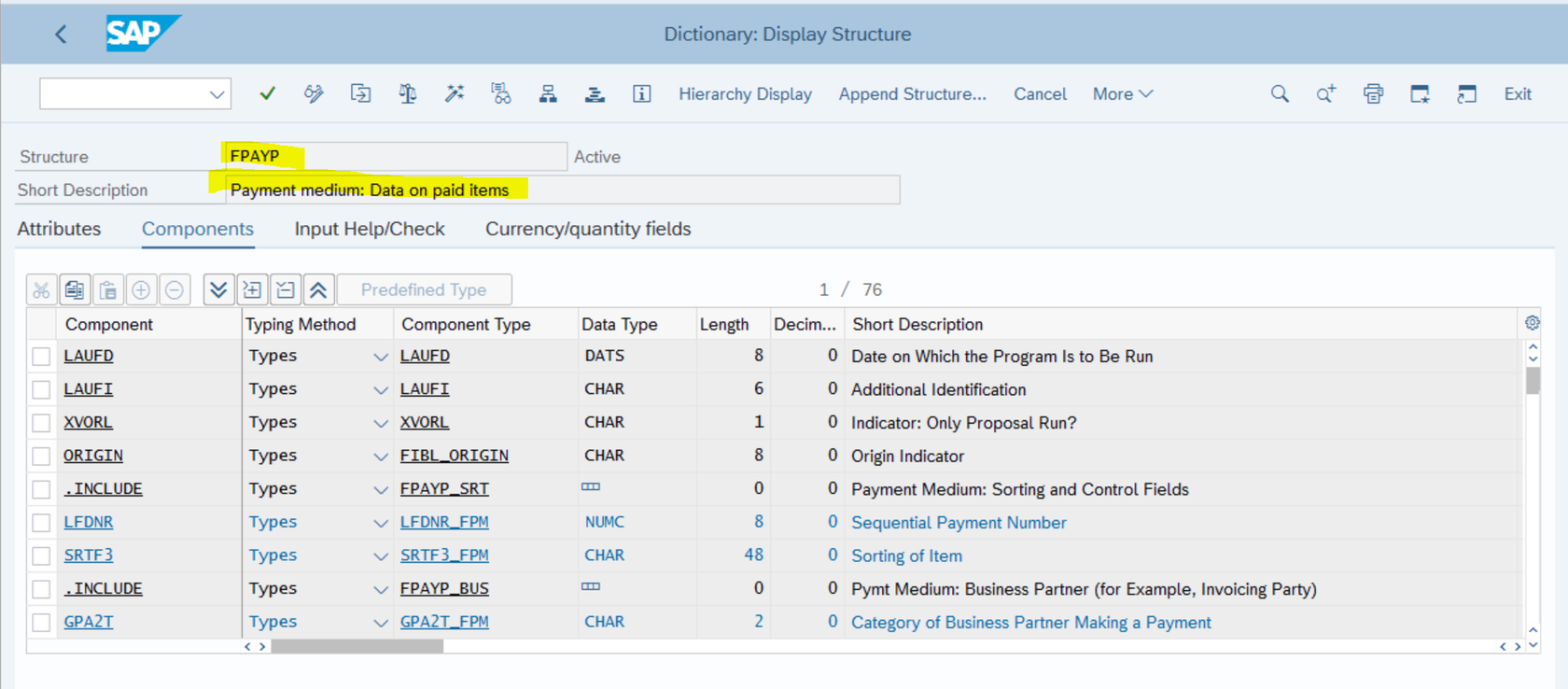The image size is (1568, 689).
Task: Select the FPAYP_SRT include row checkbox
Action: click(41, 489)
